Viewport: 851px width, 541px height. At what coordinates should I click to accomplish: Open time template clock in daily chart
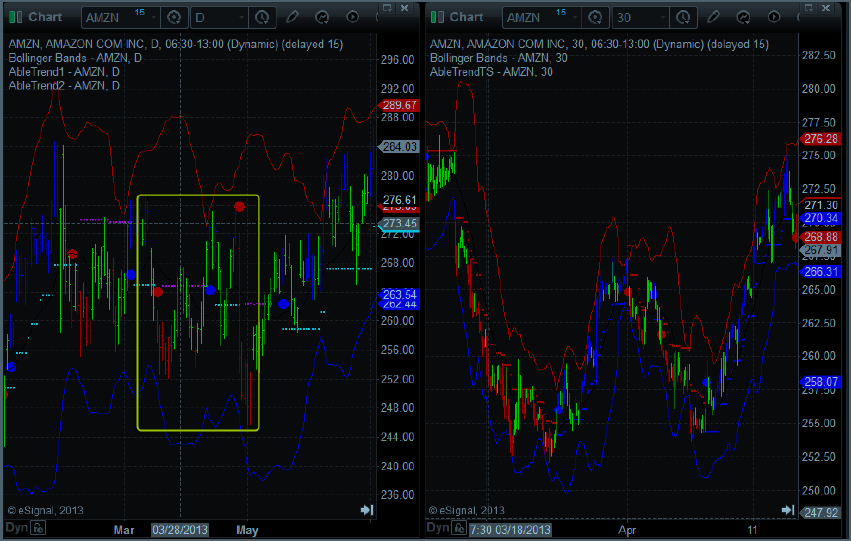(262, 17)
